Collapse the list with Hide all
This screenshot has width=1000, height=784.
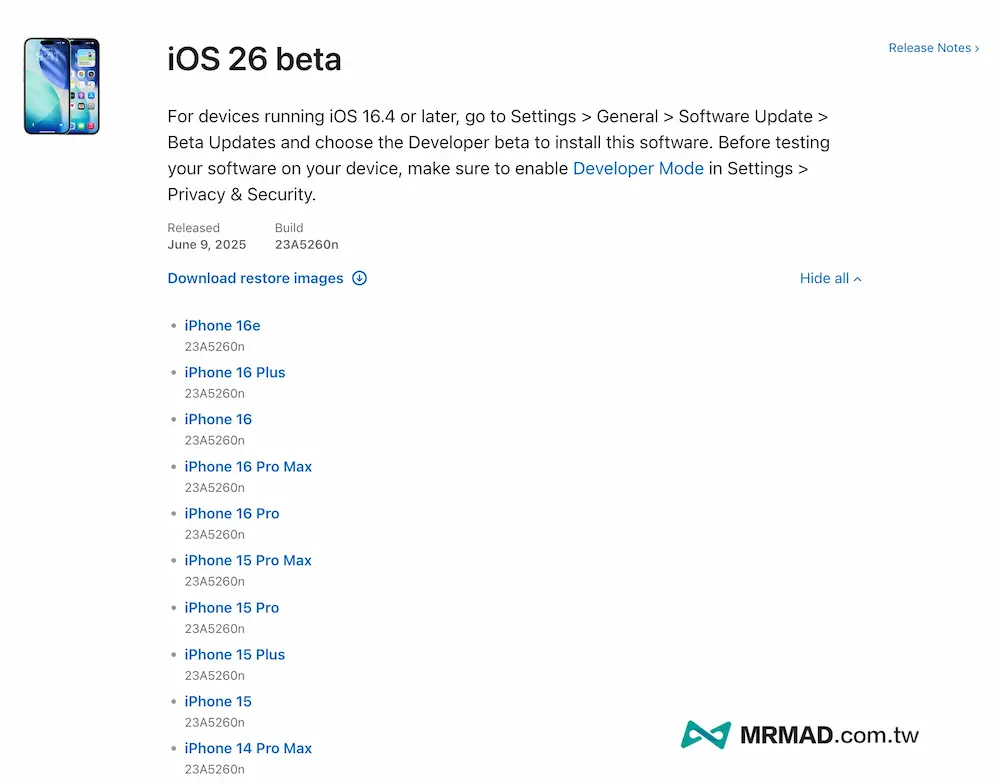tap(824, 278)
